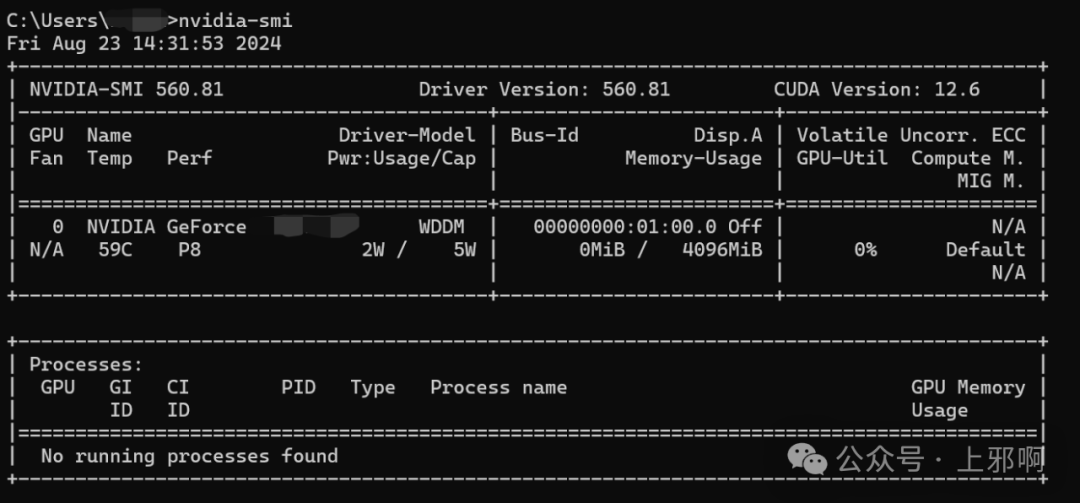Click the 'Disp.A' header text
Screen dimensions: 1080x503
[x=728, y=135]
